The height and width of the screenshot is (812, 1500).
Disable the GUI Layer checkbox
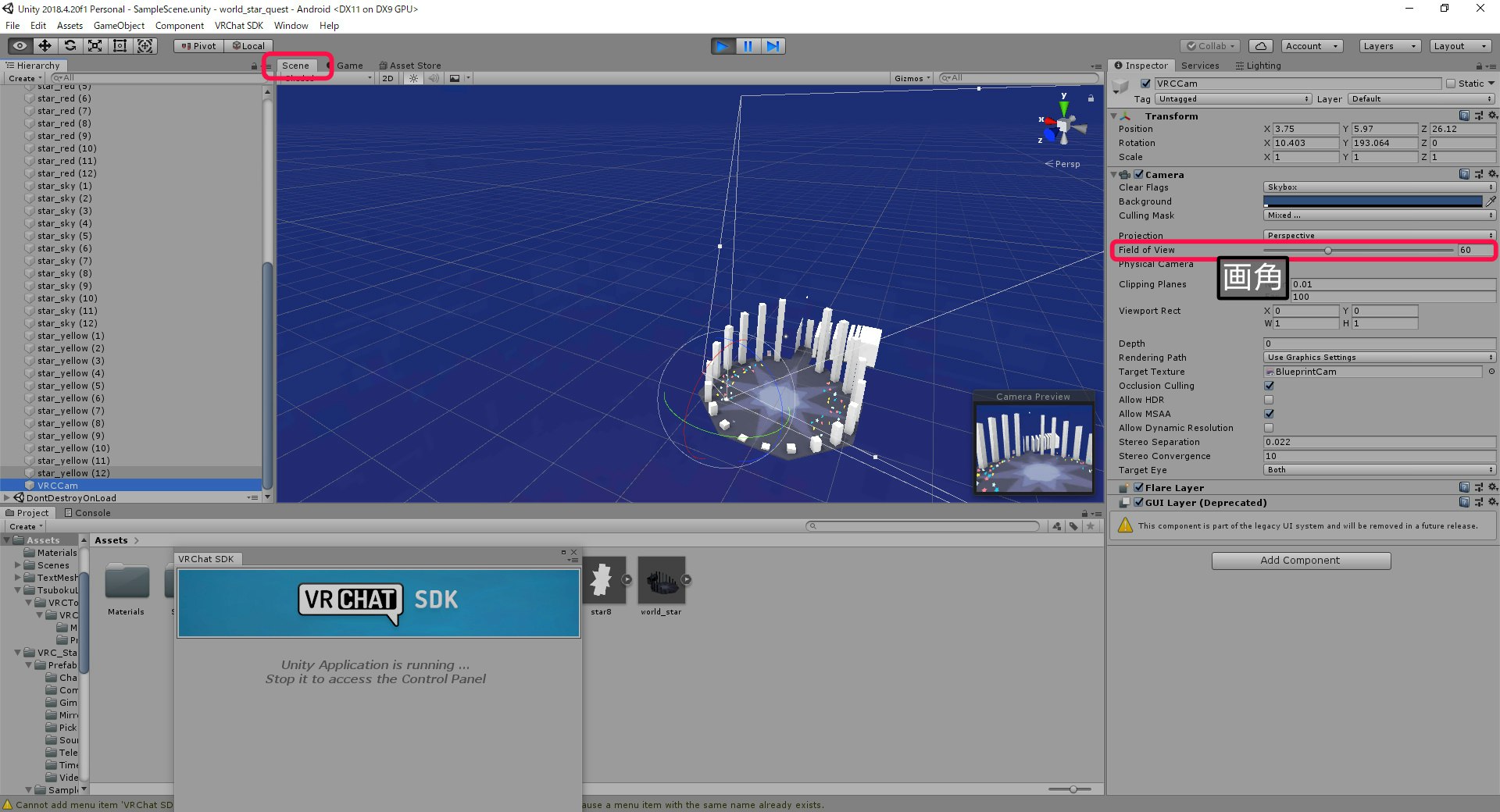point(1138,502)
